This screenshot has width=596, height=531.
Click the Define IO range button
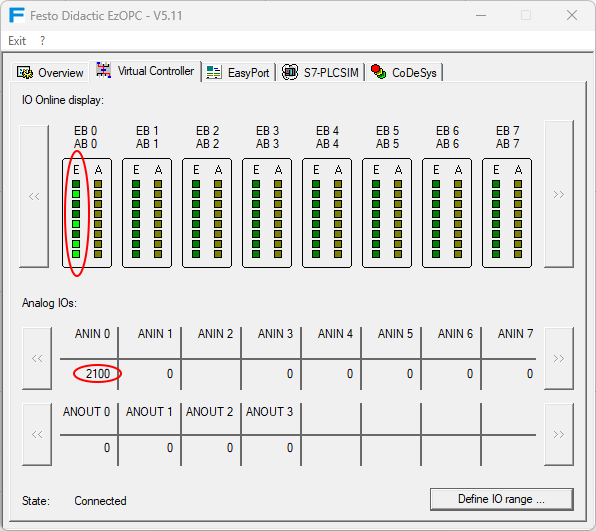(x=501, y=499)
